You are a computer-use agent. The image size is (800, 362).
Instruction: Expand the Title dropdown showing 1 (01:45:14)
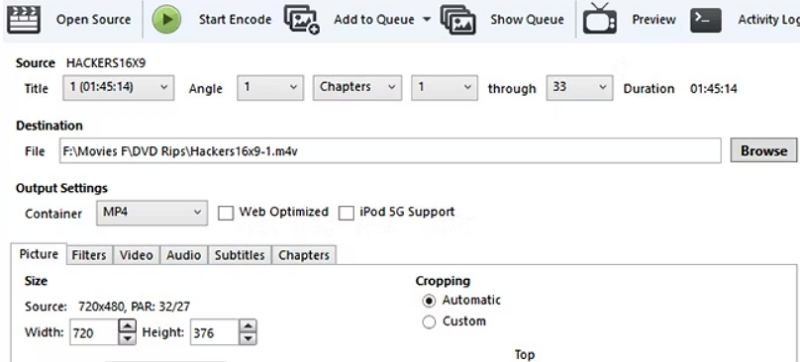[118, 88]
